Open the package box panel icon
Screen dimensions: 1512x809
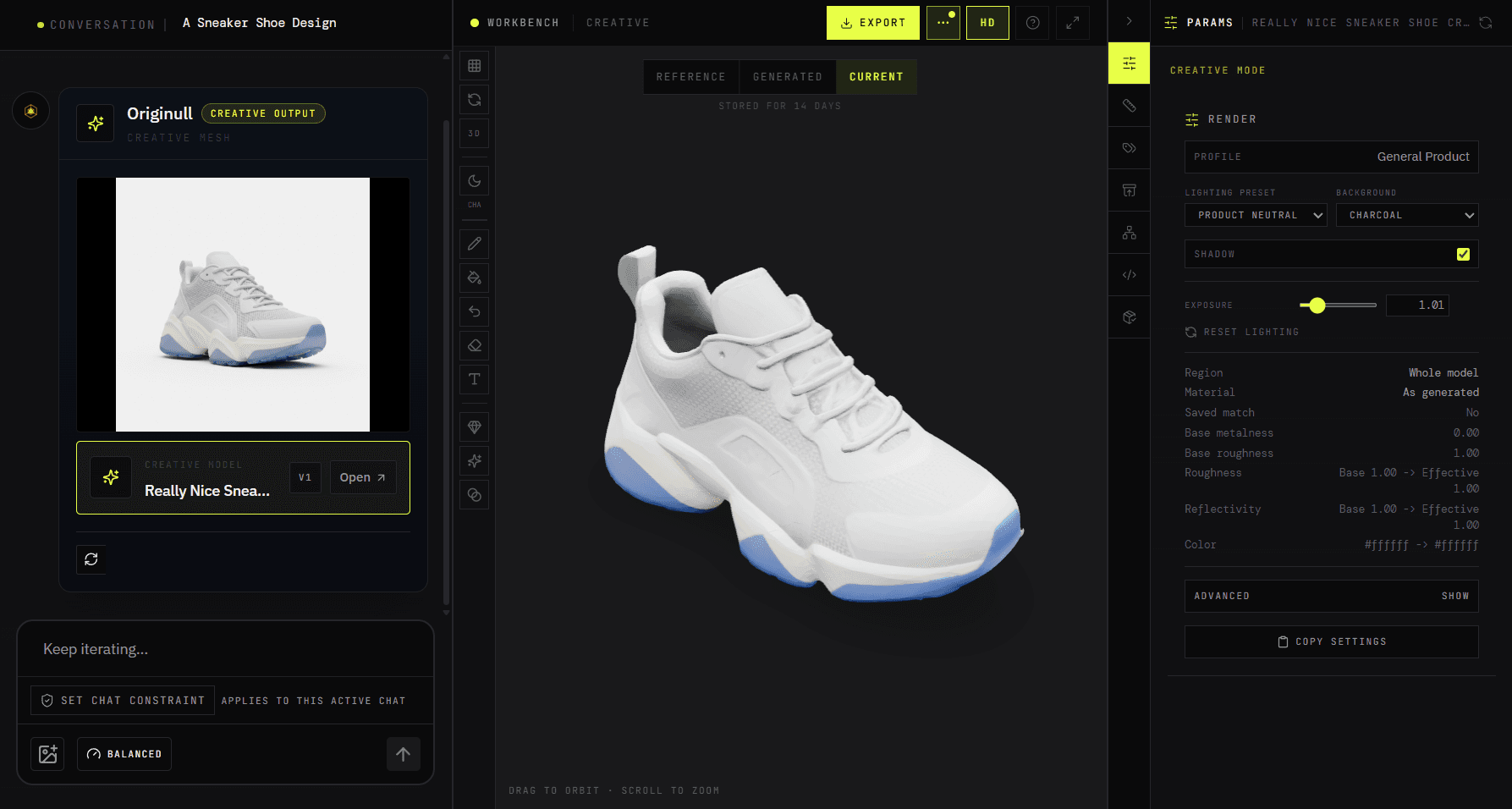point(1129,317)
